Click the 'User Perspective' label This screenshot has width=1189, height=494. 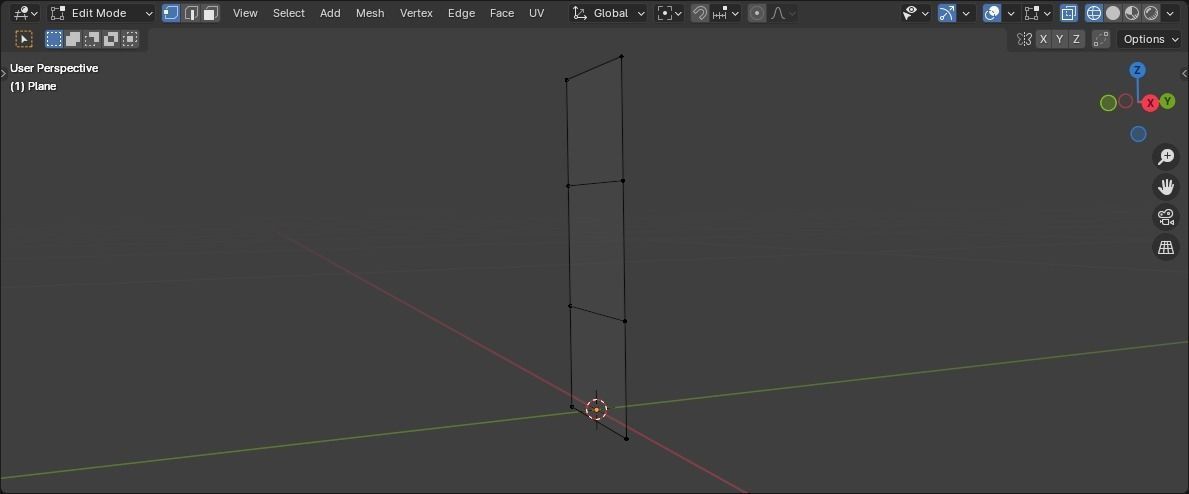coord(54,68)
